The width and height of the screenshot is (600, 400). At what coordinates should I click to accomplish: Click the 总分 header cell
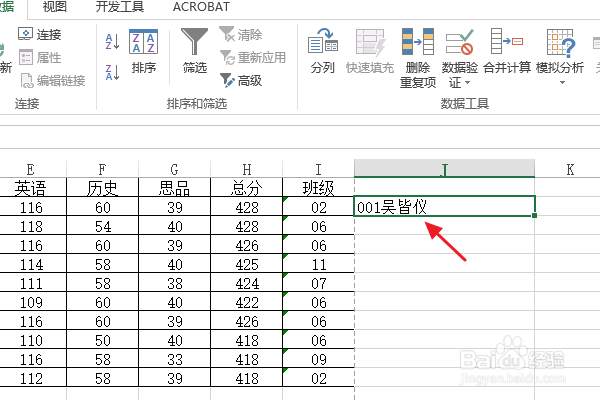(247, 188)
